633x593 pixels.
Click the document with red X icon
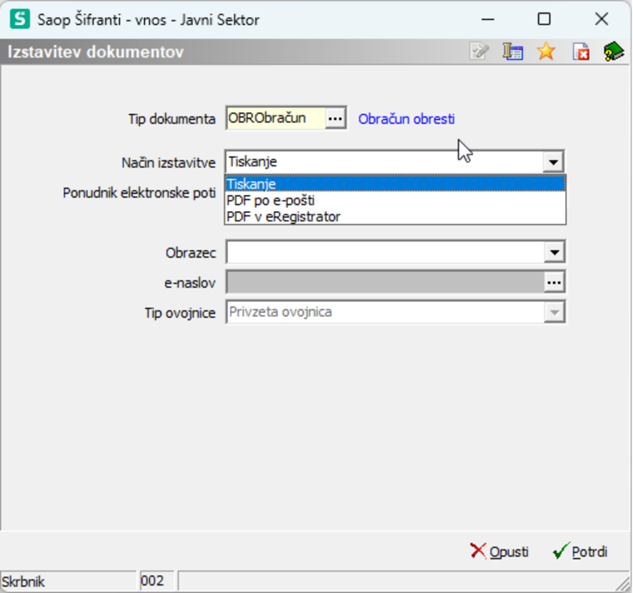pos(581,52)
